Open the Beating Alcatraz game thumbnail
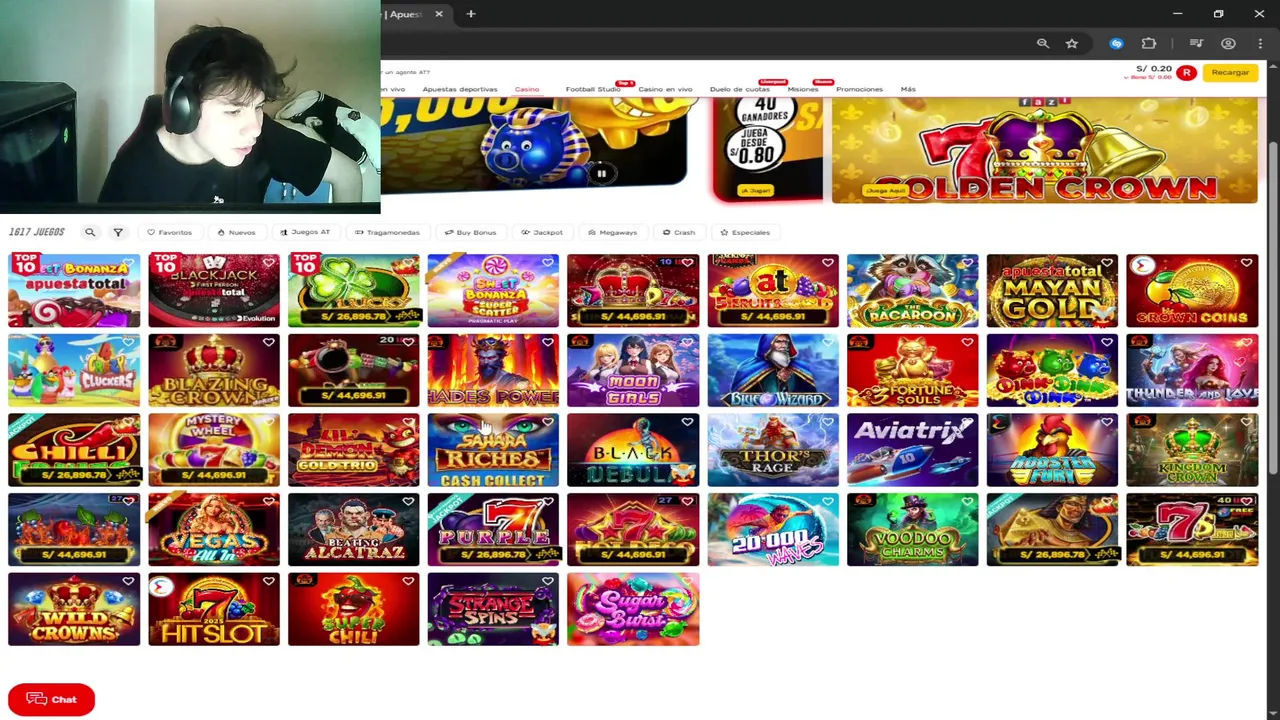 353,530
